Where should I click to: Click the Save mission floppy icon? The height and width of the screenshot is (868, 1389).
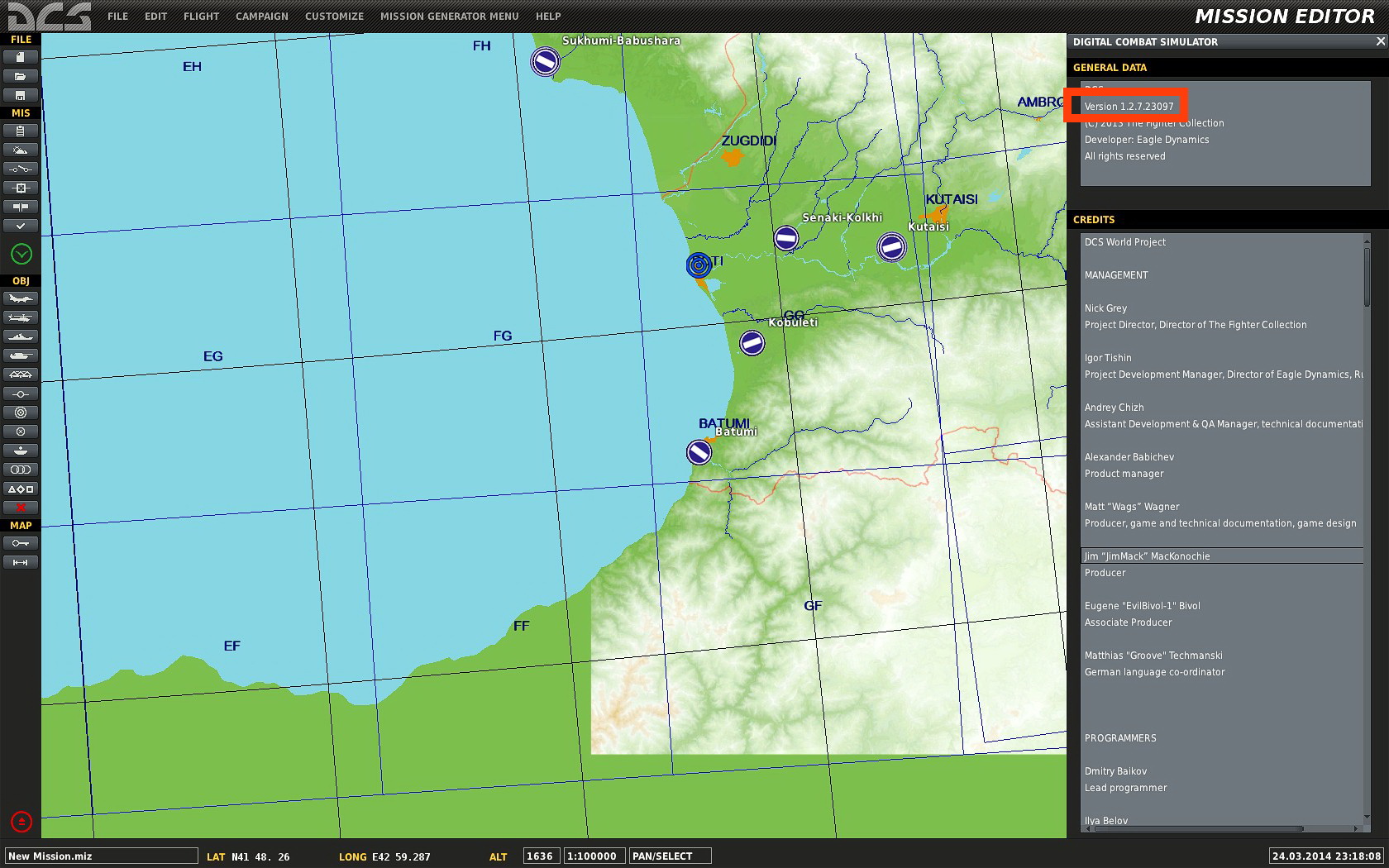coord(21,95)
